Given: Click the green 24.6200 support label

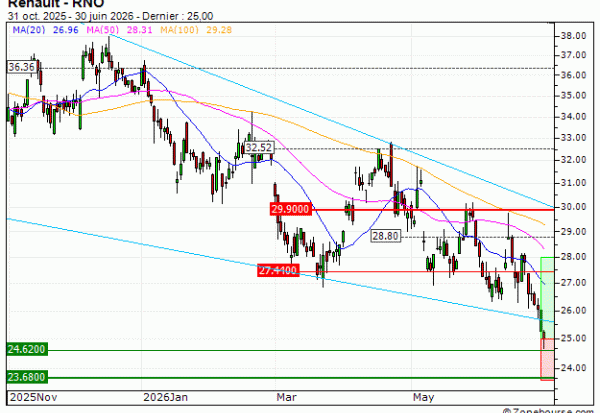Looking at the screenshot, I should click(x=27, y=349).
